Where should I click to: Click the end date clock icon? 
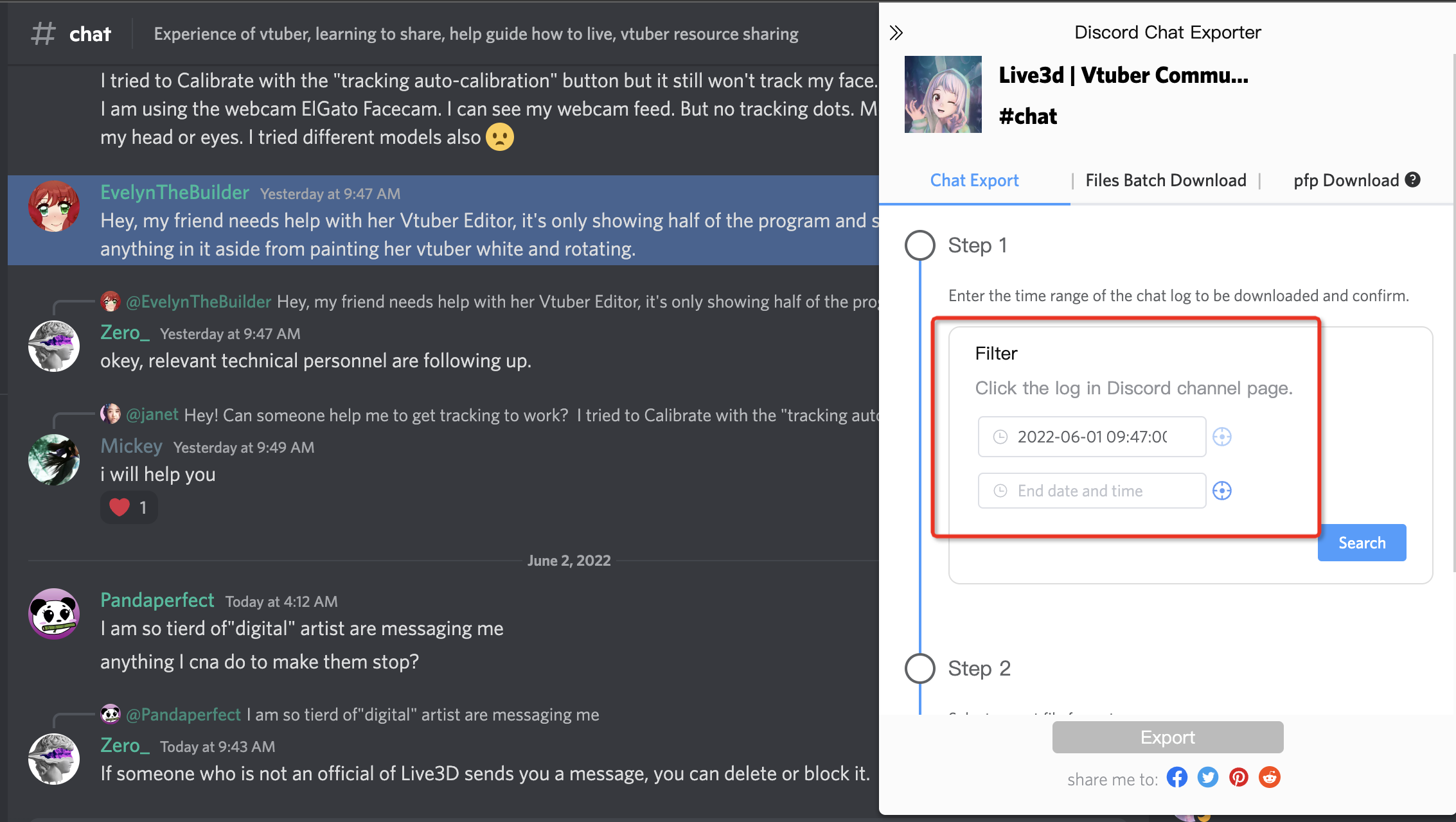pyautogui.click(x=1000, y=490)
